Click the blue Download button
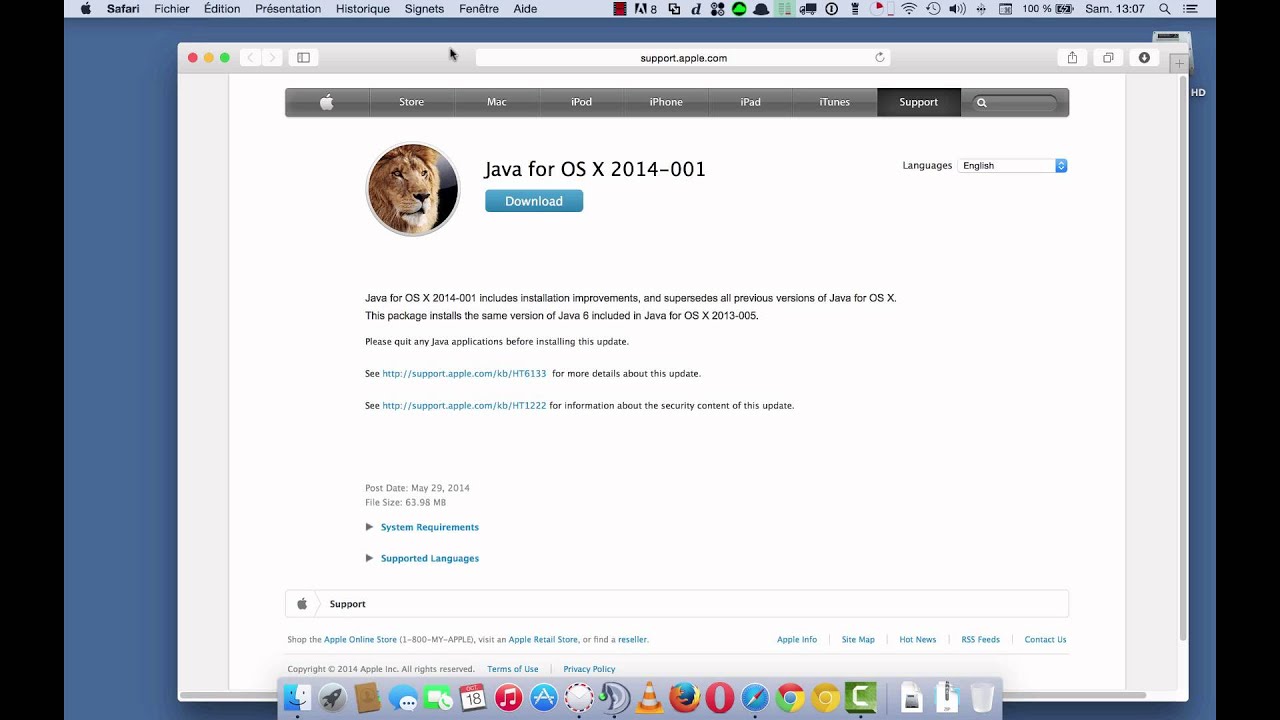The image size is (1280, 720). tap(534, 201)
